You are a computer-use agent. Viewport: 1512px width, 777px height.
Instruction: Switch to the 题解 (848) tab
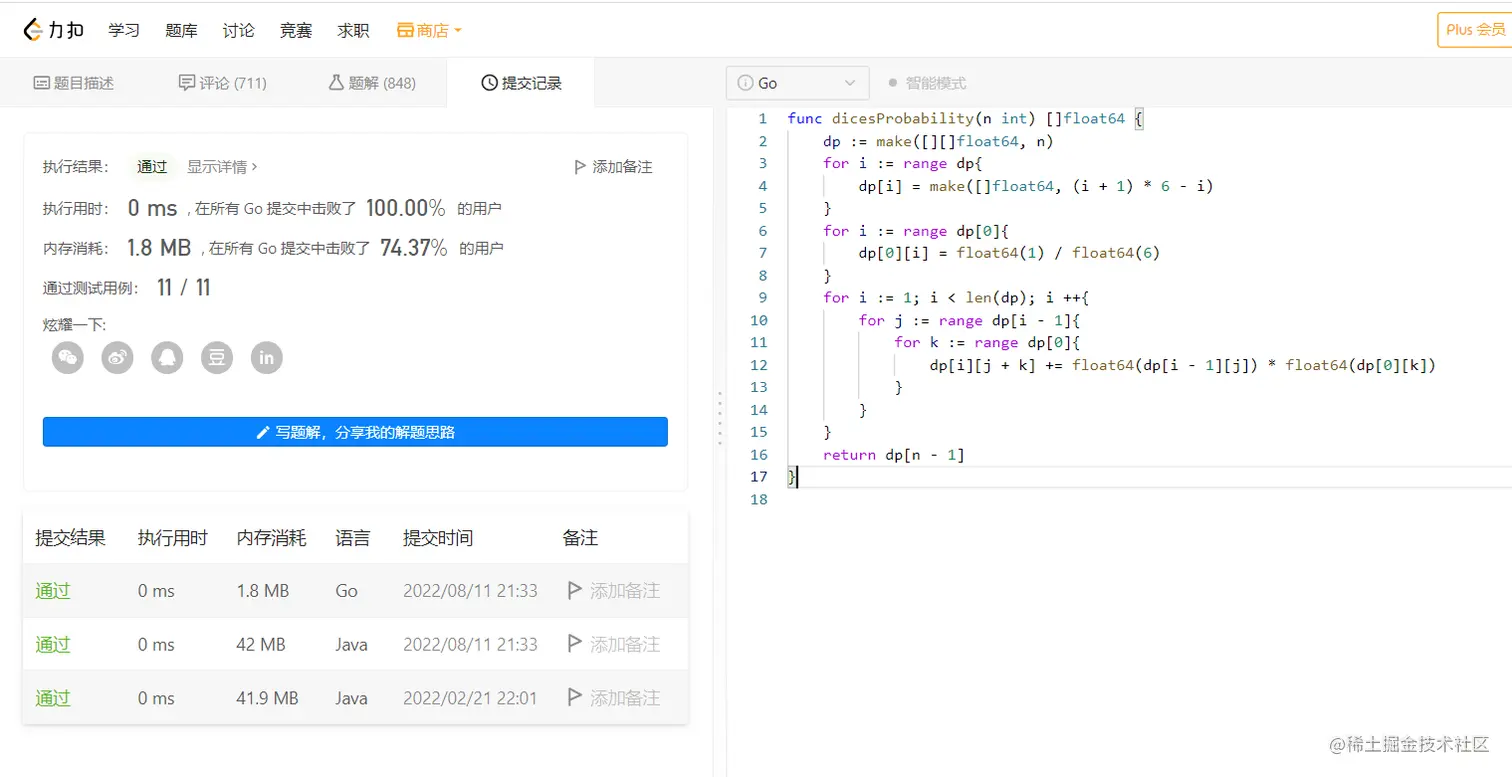click(372, 83)
